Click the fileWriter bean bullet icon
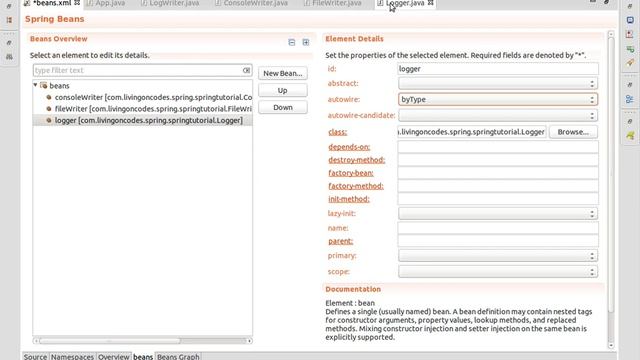This screenshot has height=360, width=640. click(49, 109)
